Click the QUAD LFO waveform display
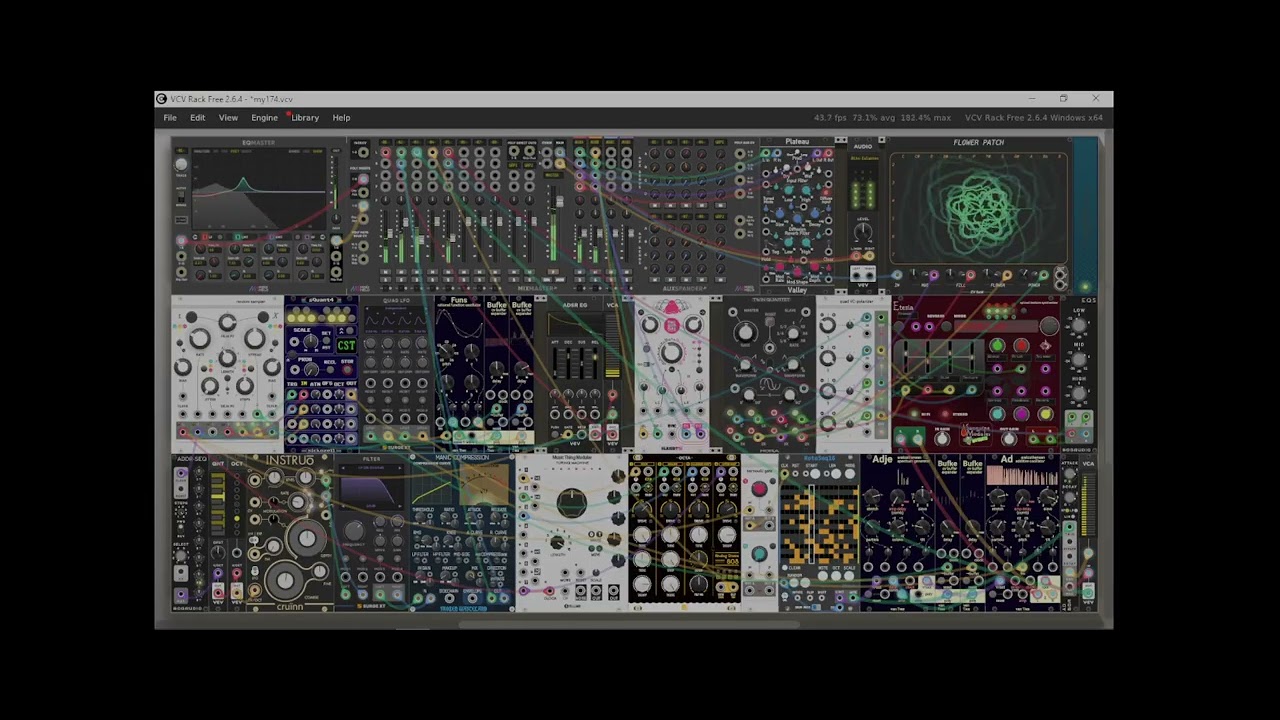 pos(396,320)
